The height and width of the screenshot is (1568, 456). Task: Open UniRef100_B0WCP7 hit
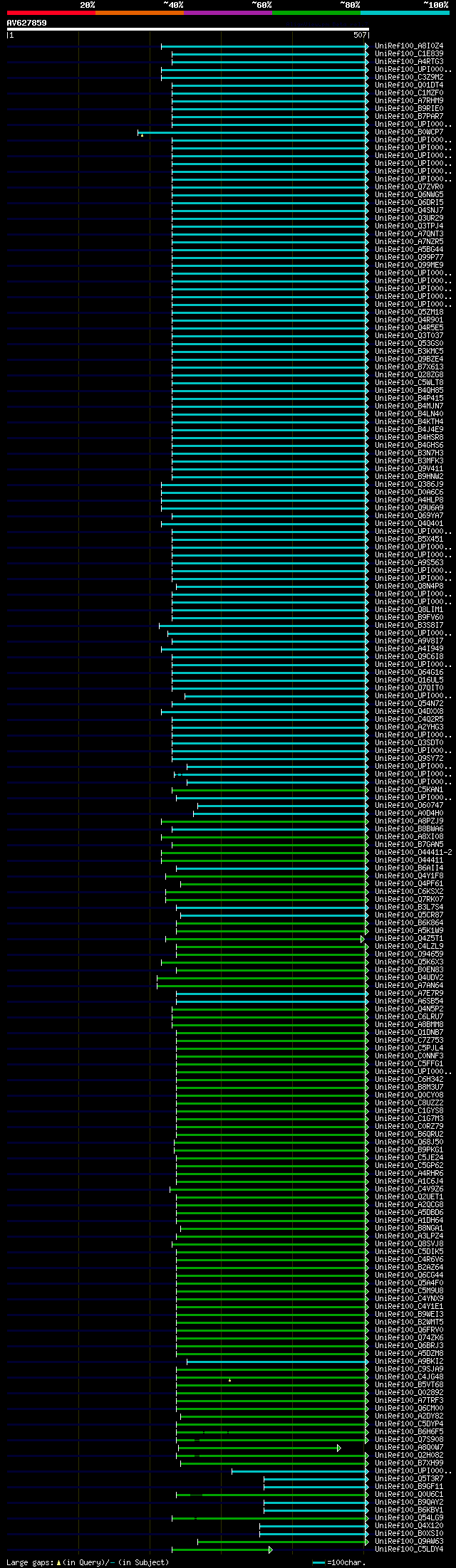[409, 132]
